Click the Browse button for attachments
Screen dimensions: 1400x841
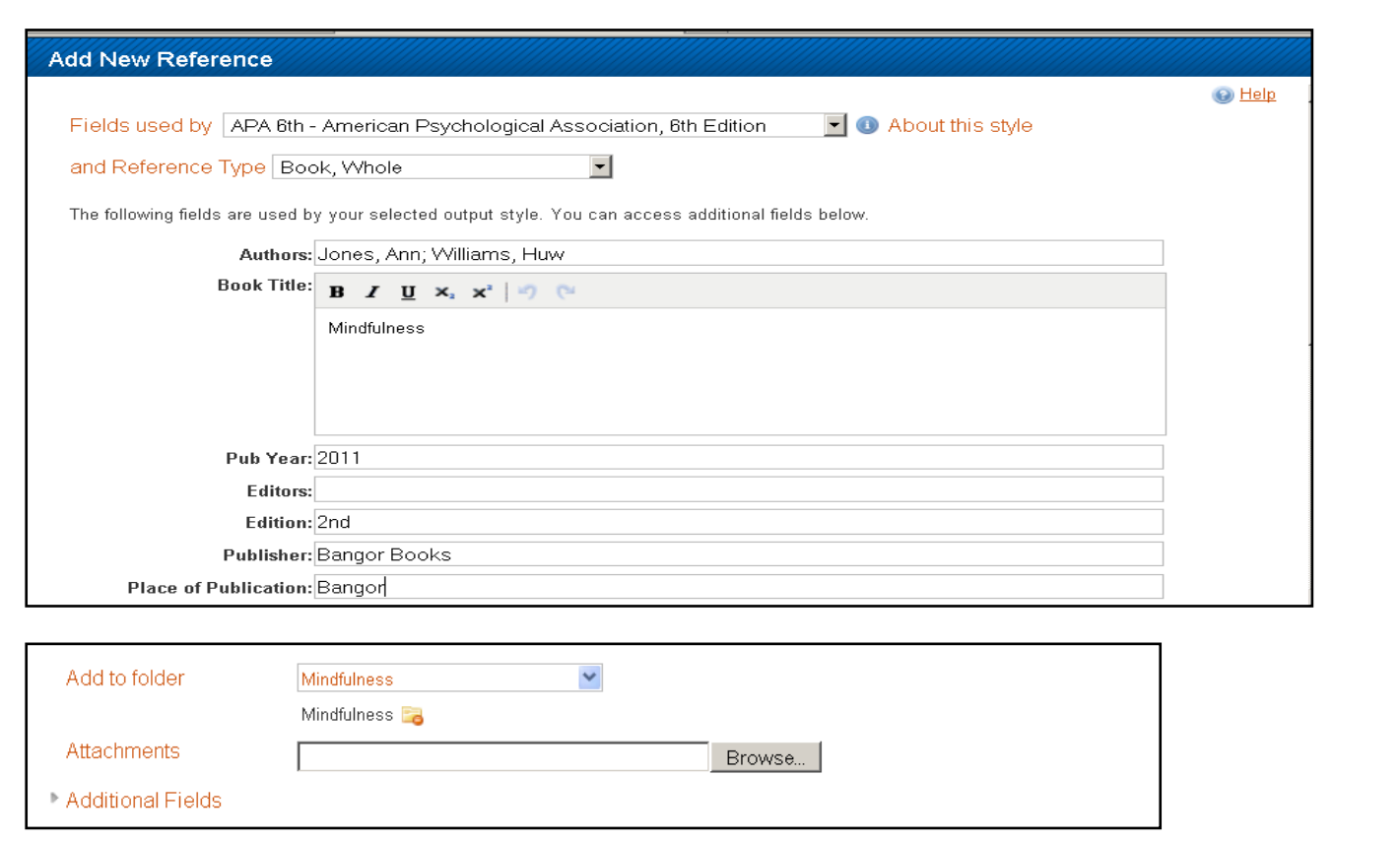(766, 757)
